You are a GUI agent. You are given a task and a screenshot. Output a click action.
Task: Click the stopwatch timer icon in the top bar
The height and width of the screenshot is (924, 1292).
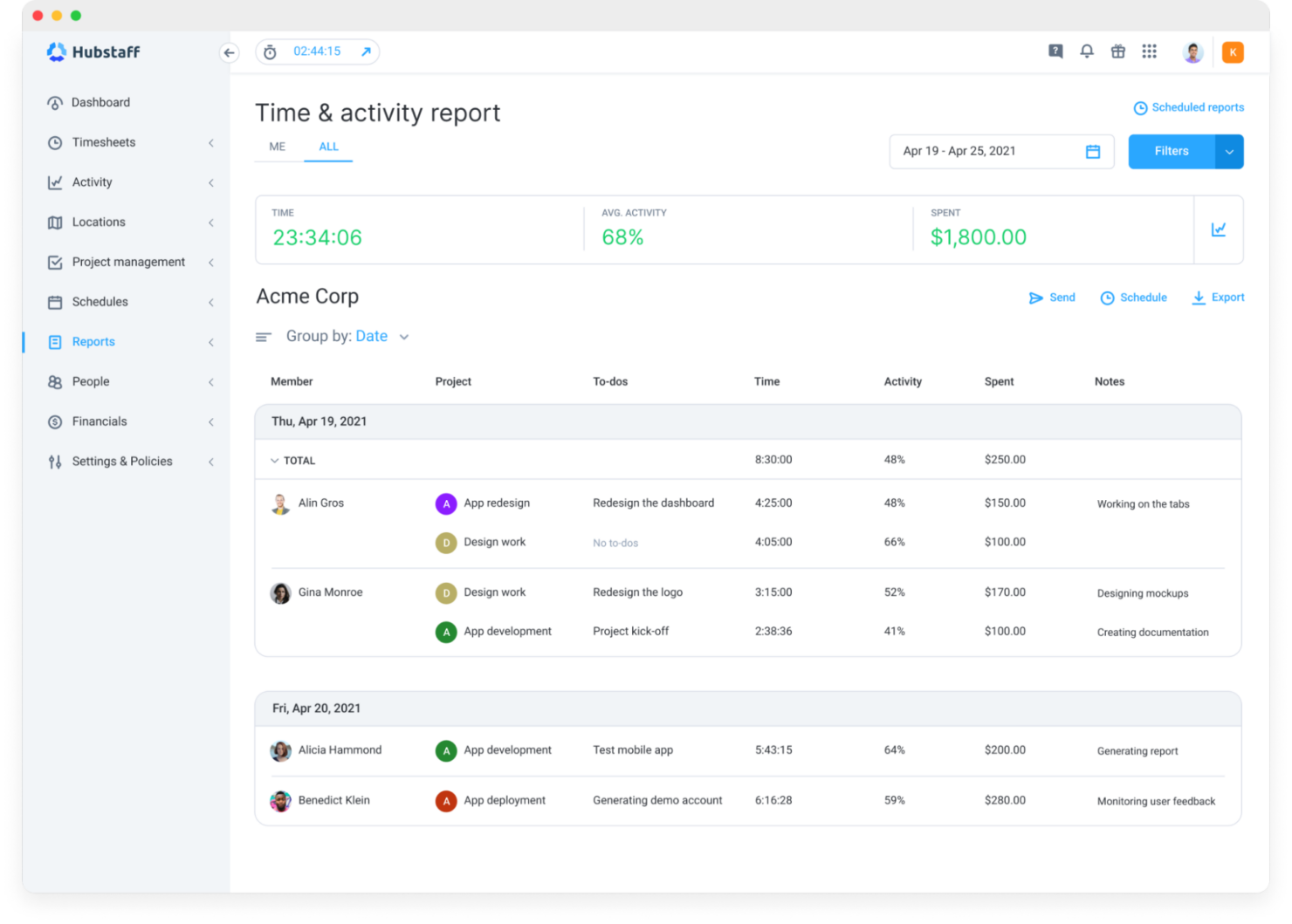(271, 51)
